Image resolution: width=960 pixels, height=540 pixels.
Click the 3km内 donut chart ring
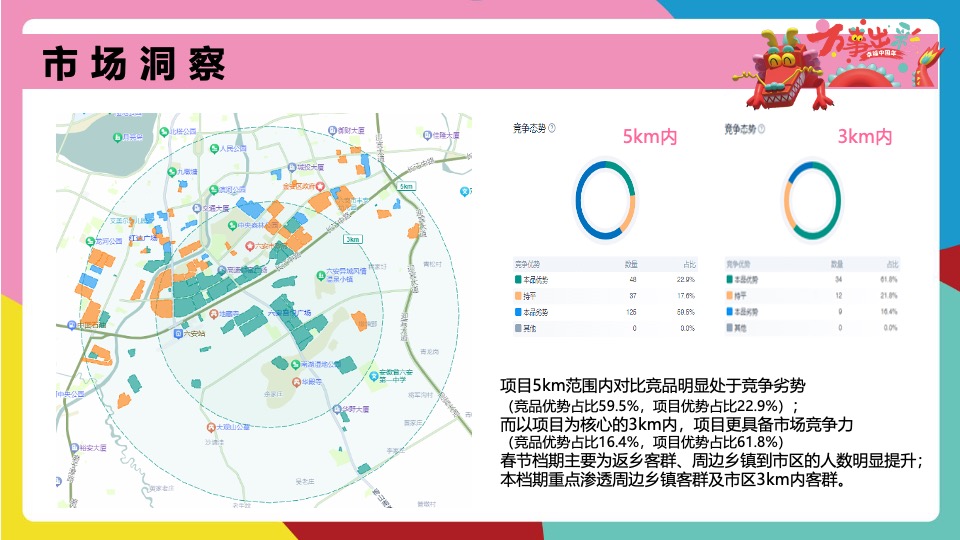(812, 200)
